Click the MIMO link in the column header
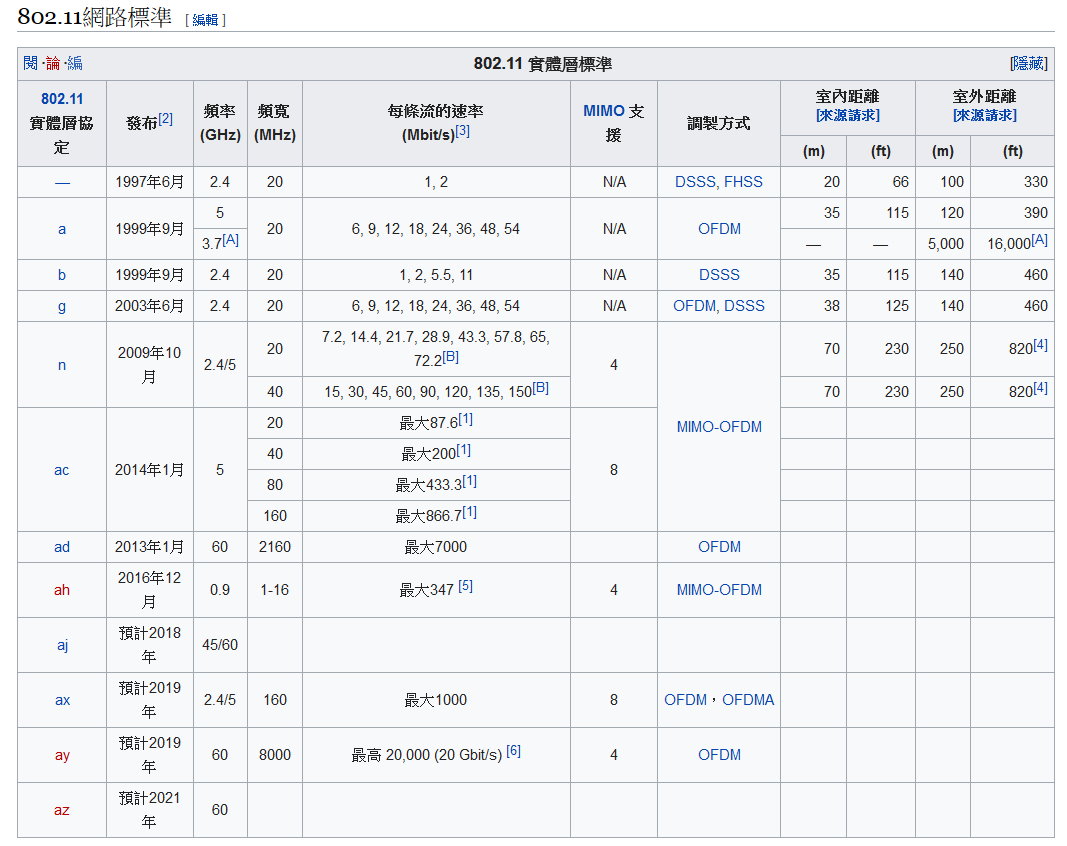Viewport: 1067px width, 846px height. (604, 111)
